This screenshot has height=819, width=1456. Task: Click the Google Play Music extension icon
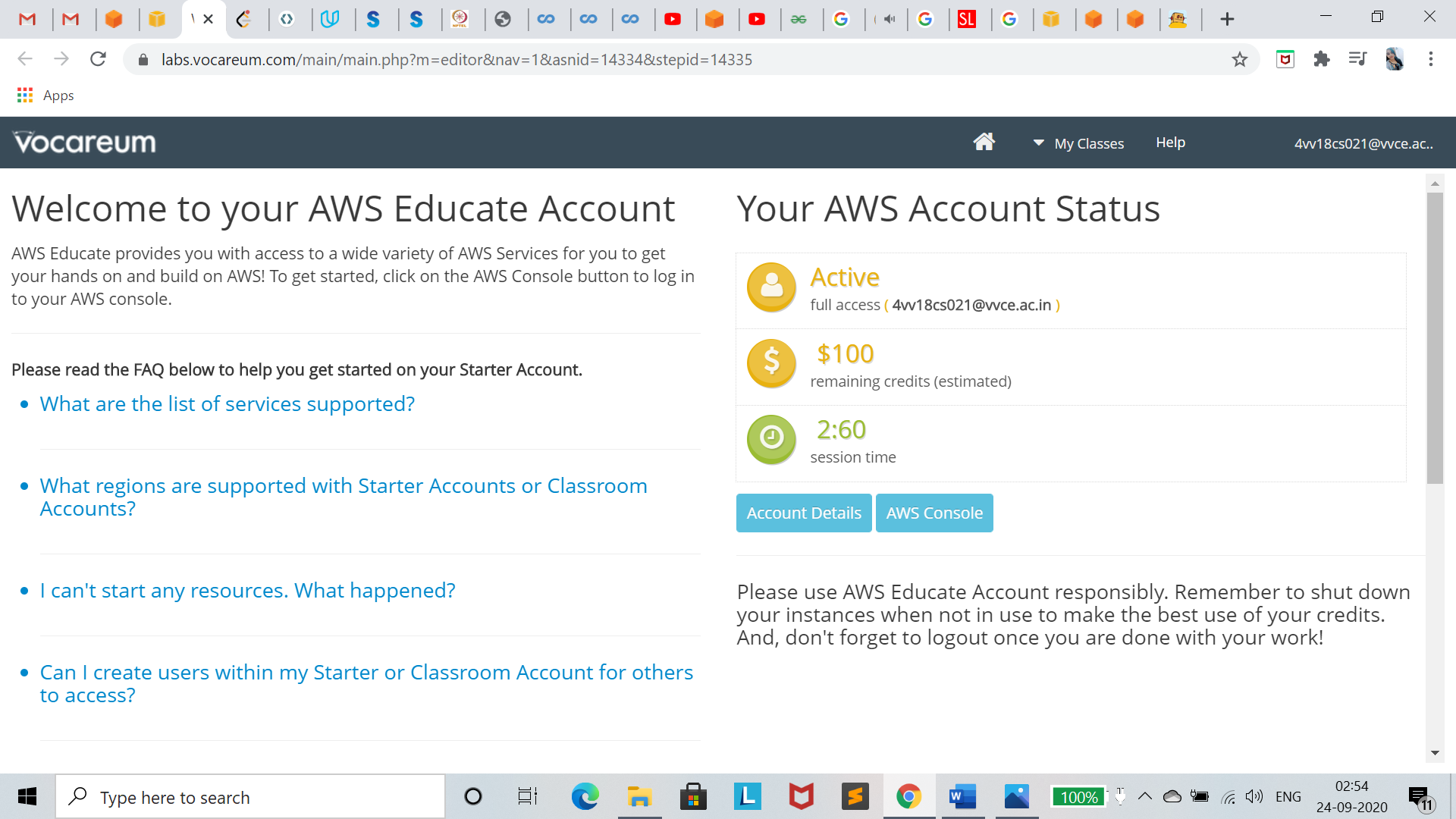coord(1357,59)
